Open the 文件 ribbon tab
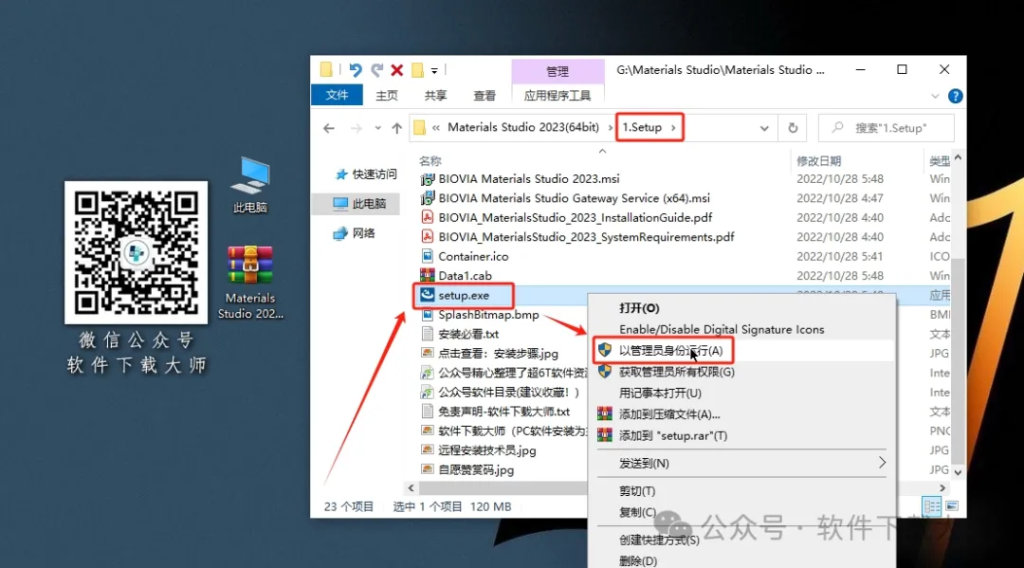The width and height of the screenshot is (1024, 568). click(x=337, y=95)
